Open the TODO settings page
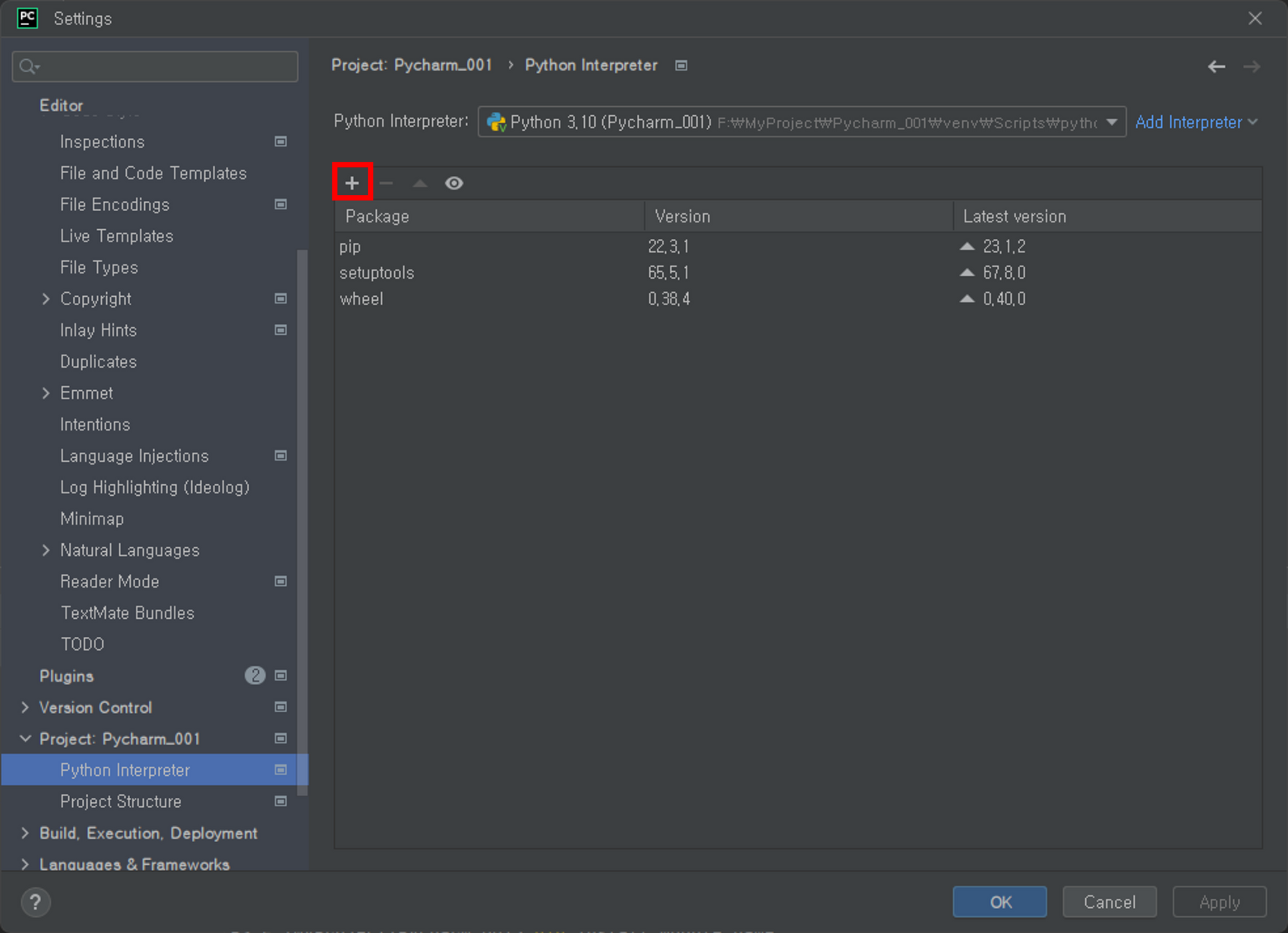The width and height of the screenshot is (1288, 933). [82, 645]
